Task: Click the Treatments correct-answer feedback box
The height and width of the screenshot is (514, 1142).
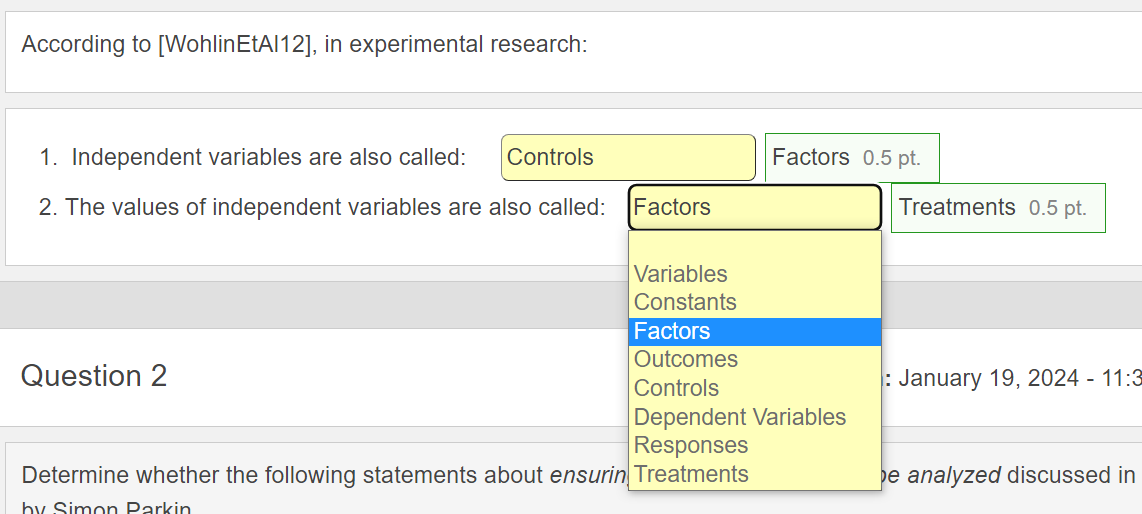Action: click(997, 208)
